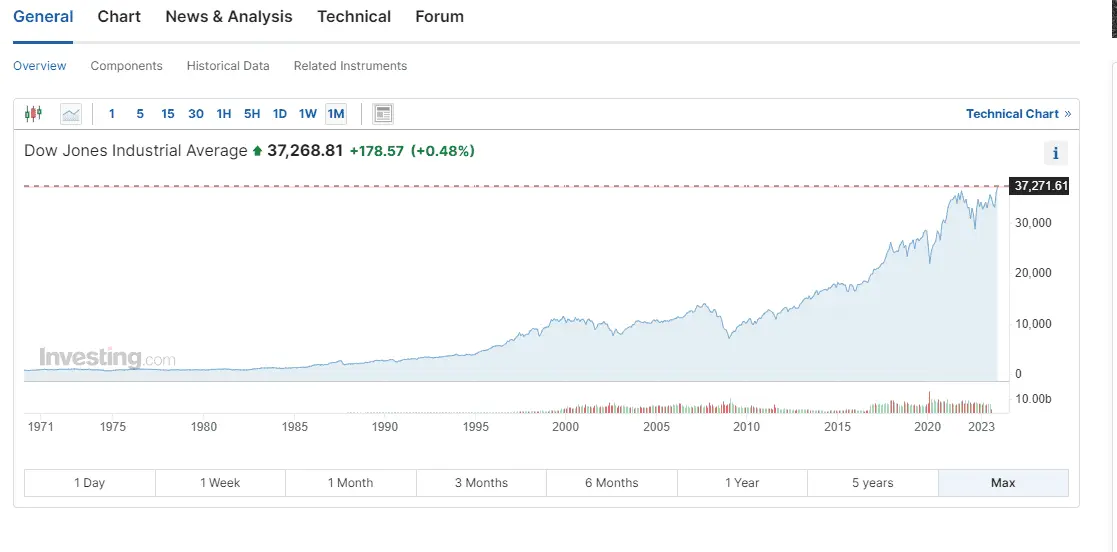1117x552 pixels.
Task: Click the chart info icon
Action: click(x=1055, y=153)
